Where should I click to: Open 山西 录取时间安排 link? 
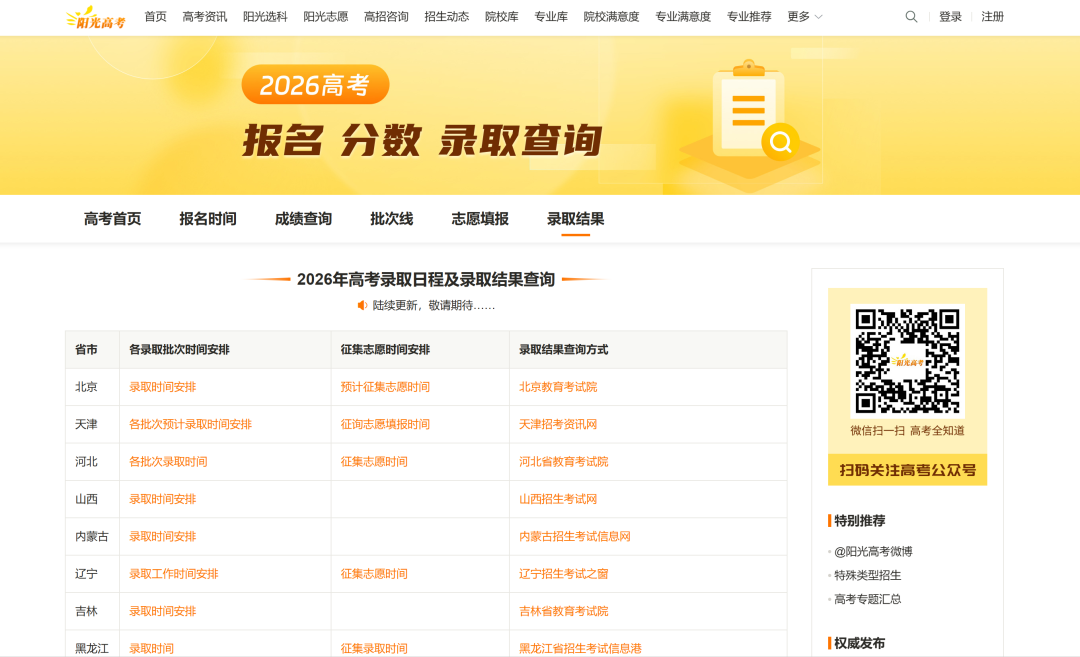pos(163,499)
